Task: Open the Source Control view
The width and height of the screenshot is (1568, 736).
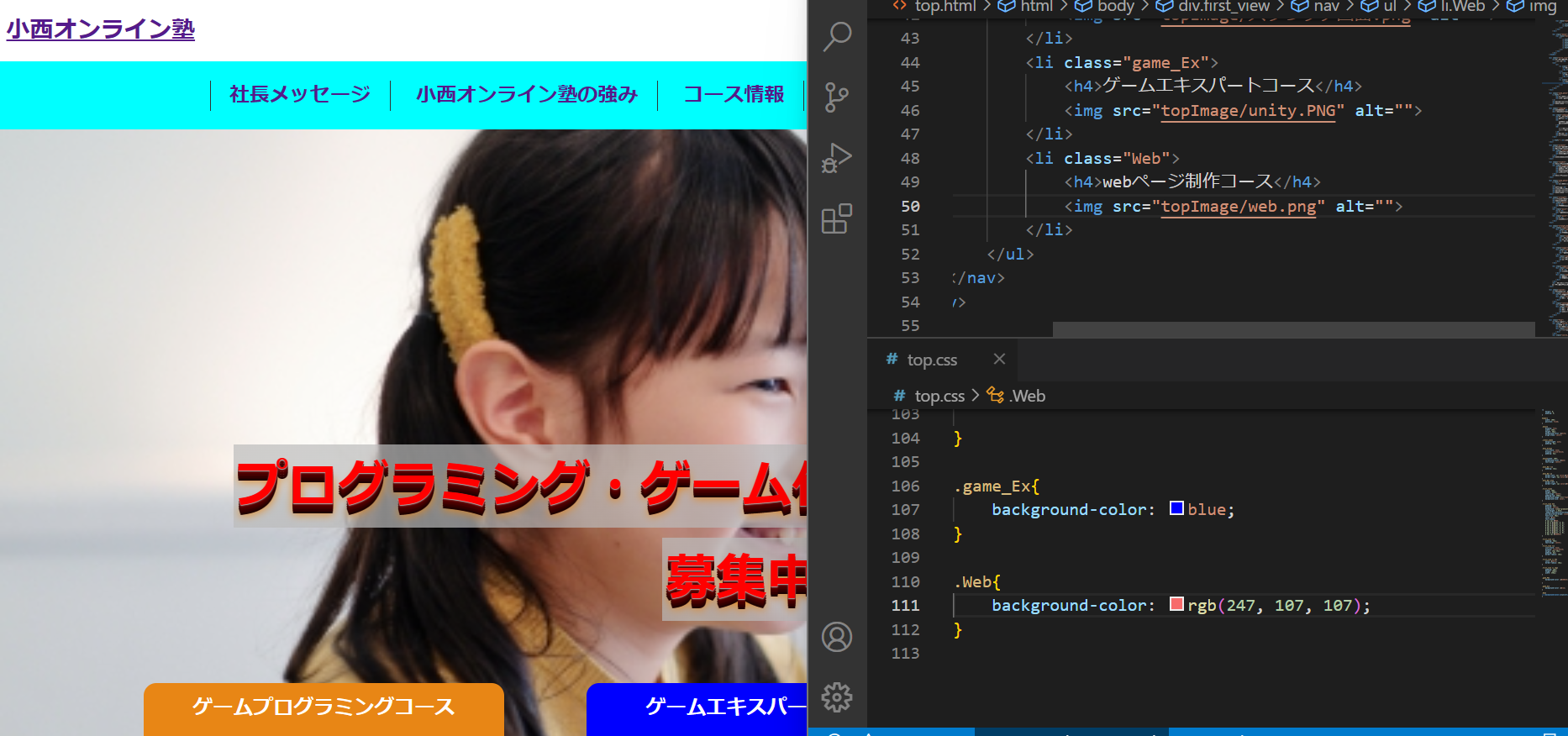Action: (837, 97)
